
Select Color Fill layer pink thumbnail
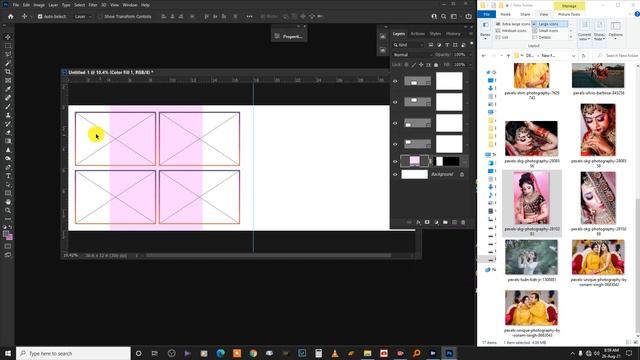[x=414, y=161]
